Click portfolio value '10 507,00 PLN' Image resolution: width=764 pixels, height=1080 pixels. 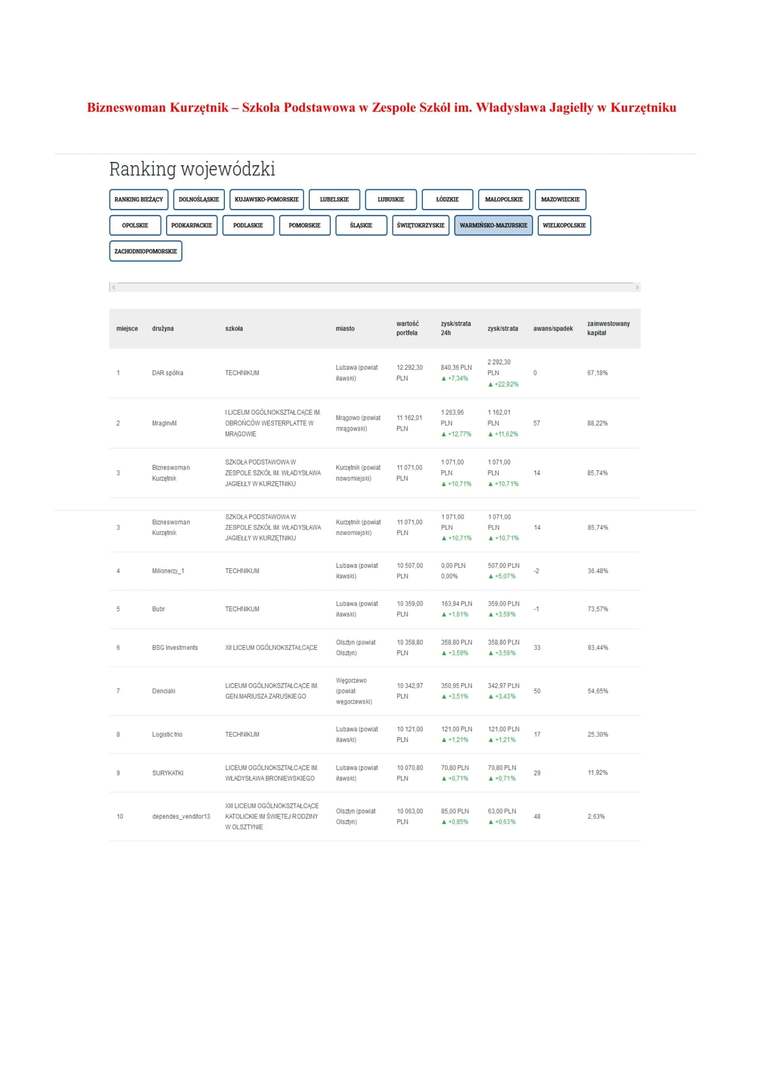pyautogui.click(x=410, y=571)
